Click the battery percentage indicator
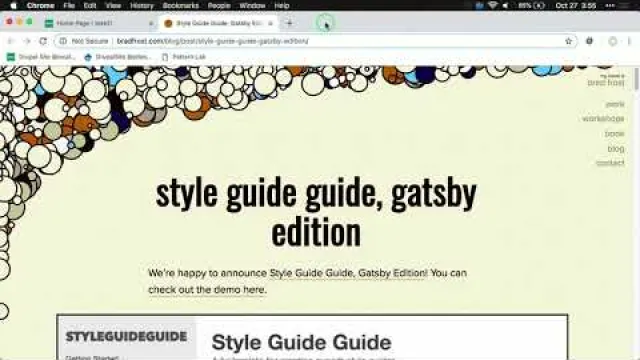Viewport: 640px width, 360px height. (531, 6)
